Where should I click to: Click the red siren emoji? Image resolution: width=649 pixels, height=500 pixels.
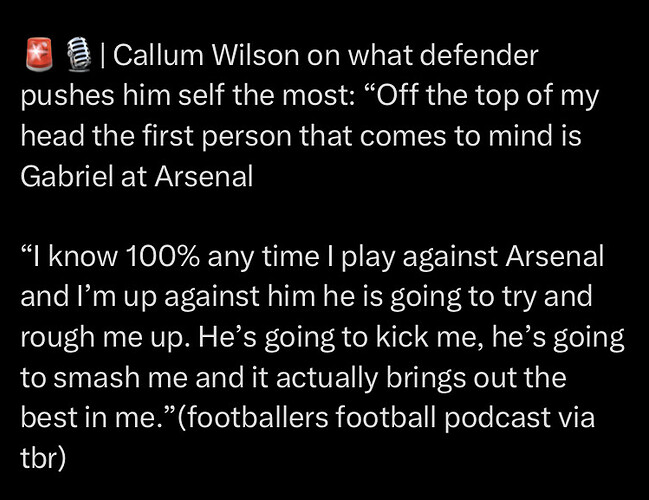[39, 54]
